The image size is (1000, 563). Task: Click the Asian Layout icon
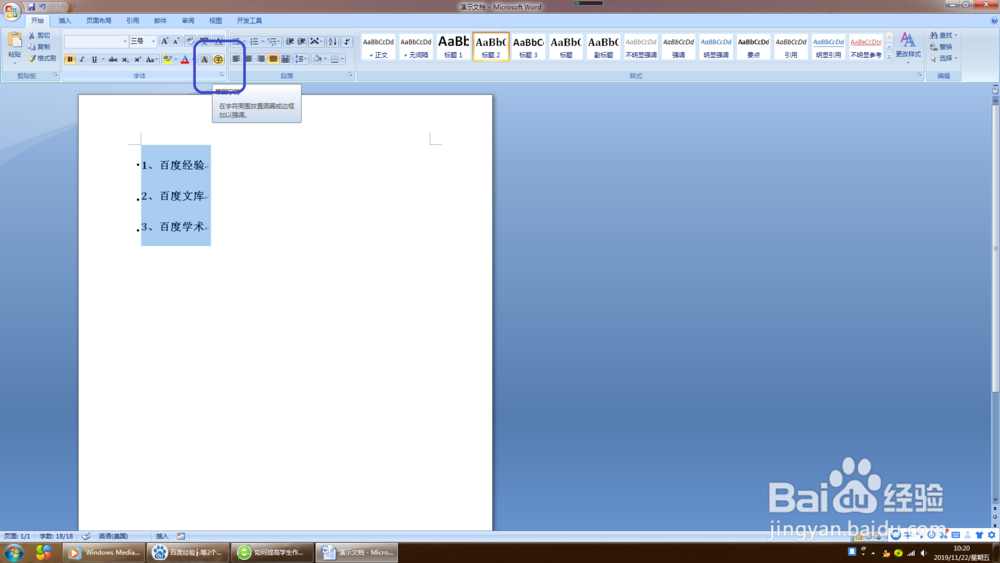pyautogui.click(x=316, y=41)
